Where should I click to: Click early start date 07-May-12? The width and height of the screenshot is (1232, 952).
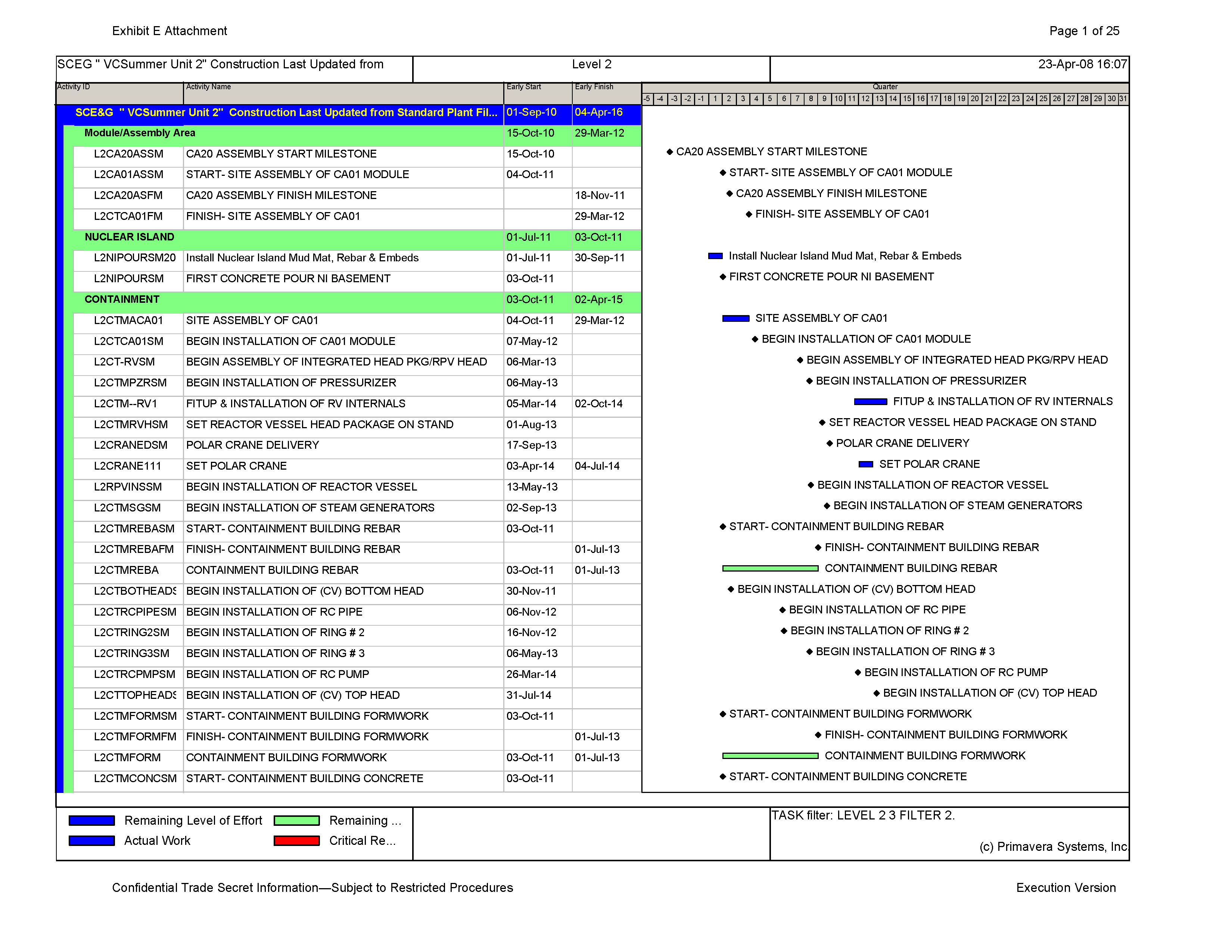[x=532, y=342]
